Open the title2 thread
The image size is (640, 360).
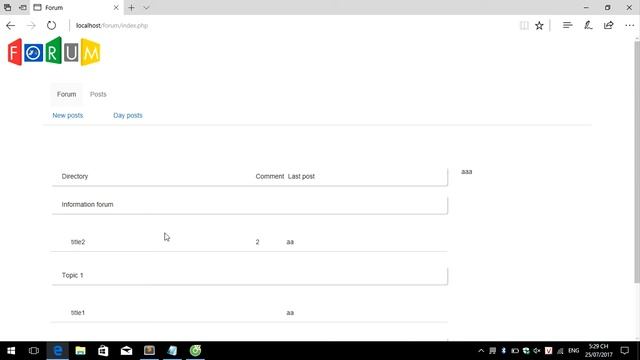(78, 242)
